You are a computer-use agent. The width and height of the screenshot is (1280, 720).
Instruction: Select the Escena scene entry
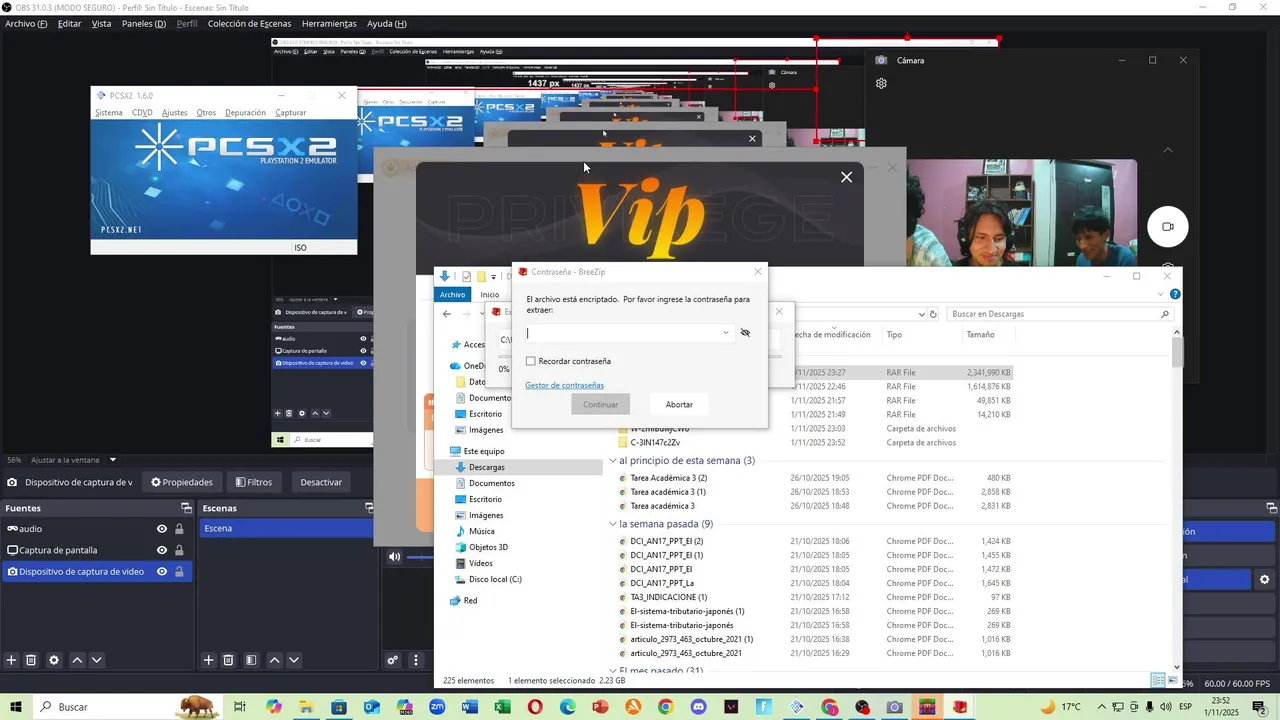click(x=286, y=528)
